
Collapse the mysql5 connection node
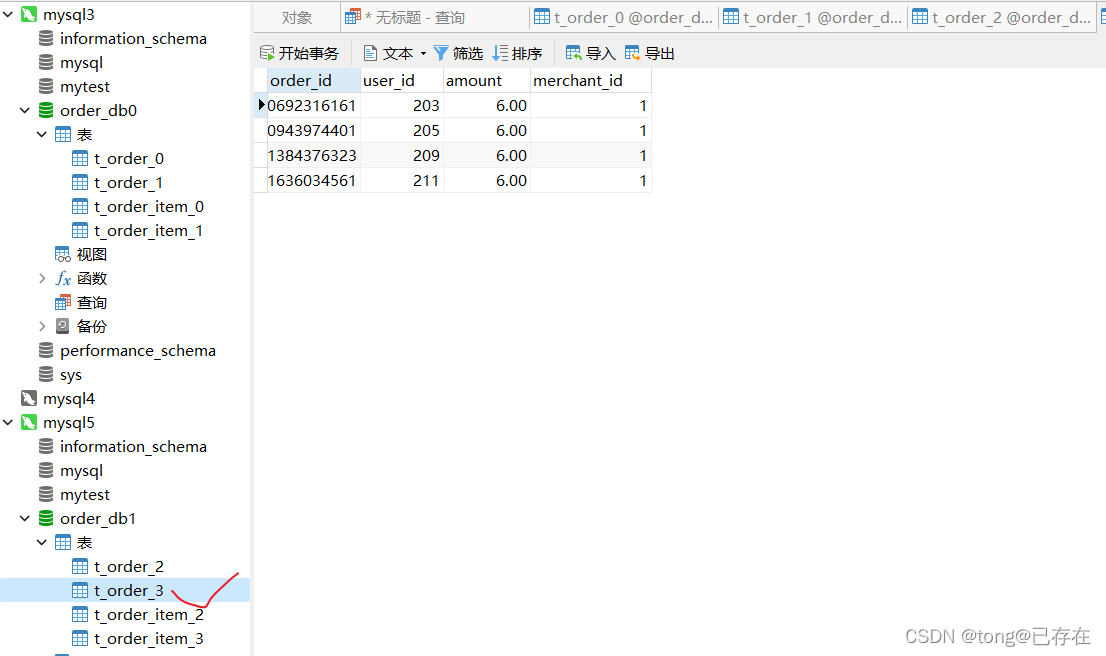click(x=8, y=422)
